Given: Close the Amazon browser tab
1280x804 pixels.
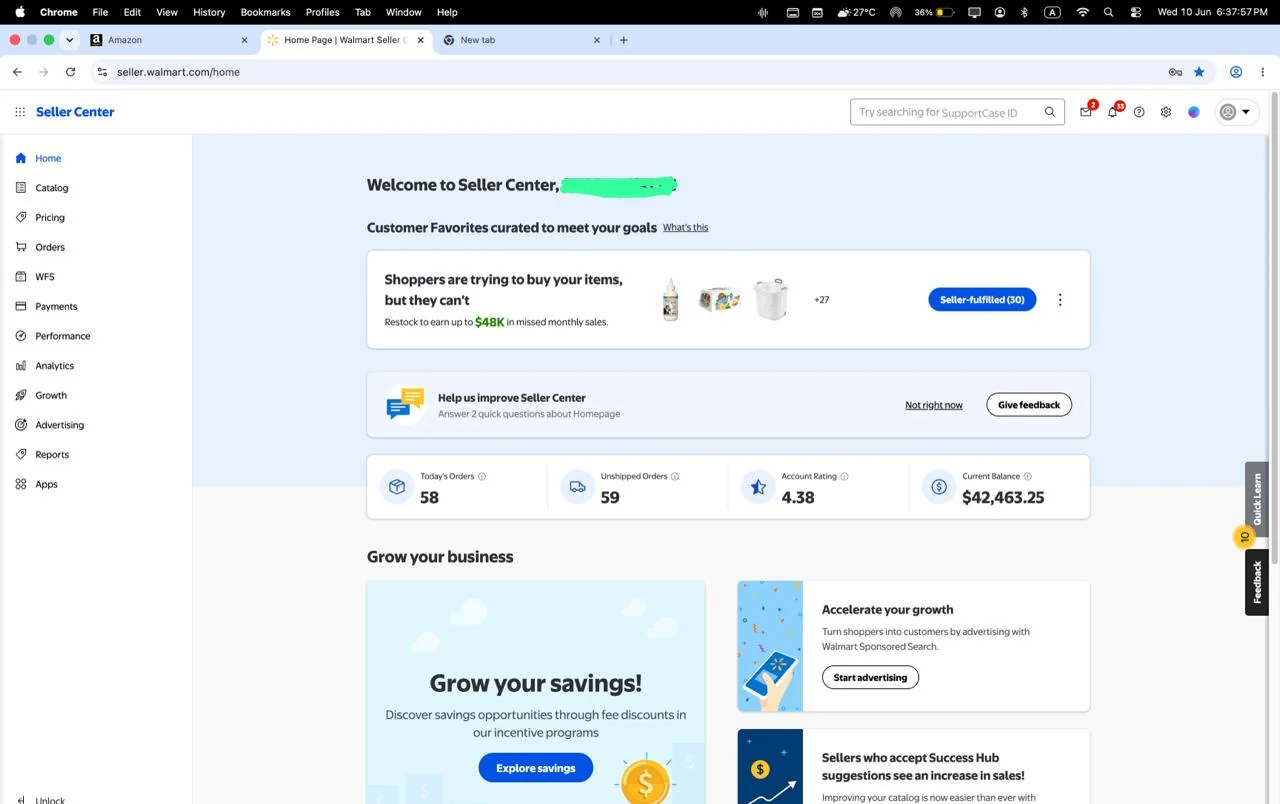Looking at the screenshot, I should (245, 40).
